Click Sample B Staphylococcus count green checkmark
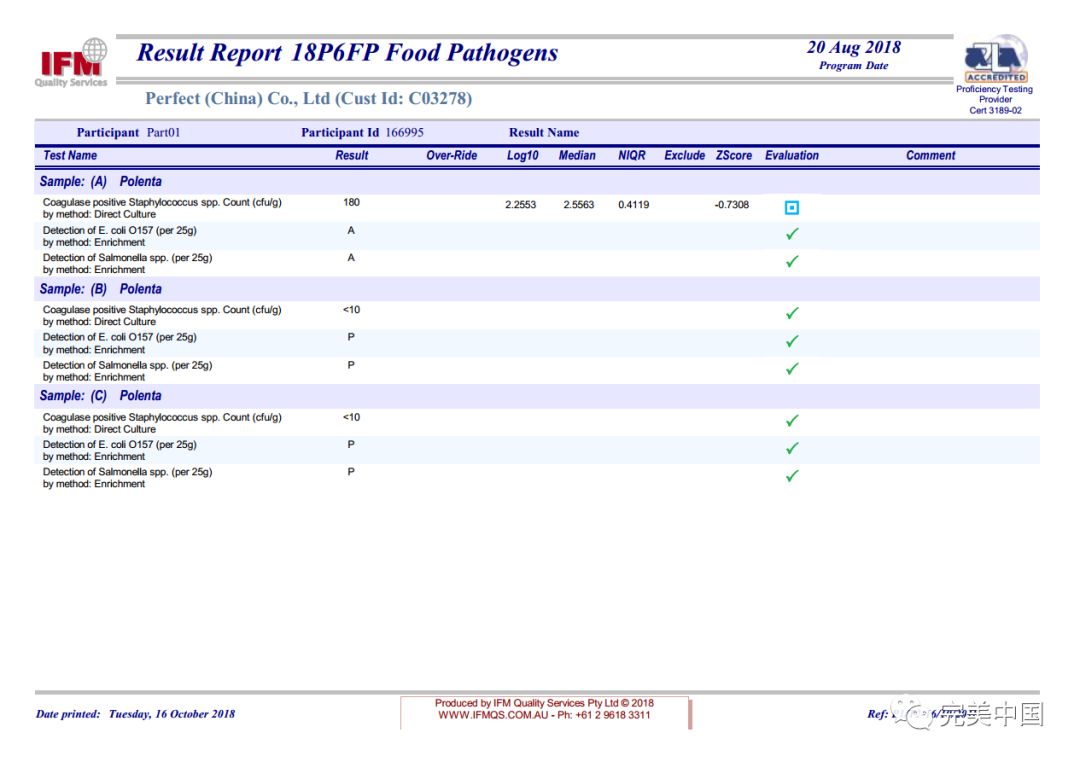1080x762 pixels. (x=792, y=313)
